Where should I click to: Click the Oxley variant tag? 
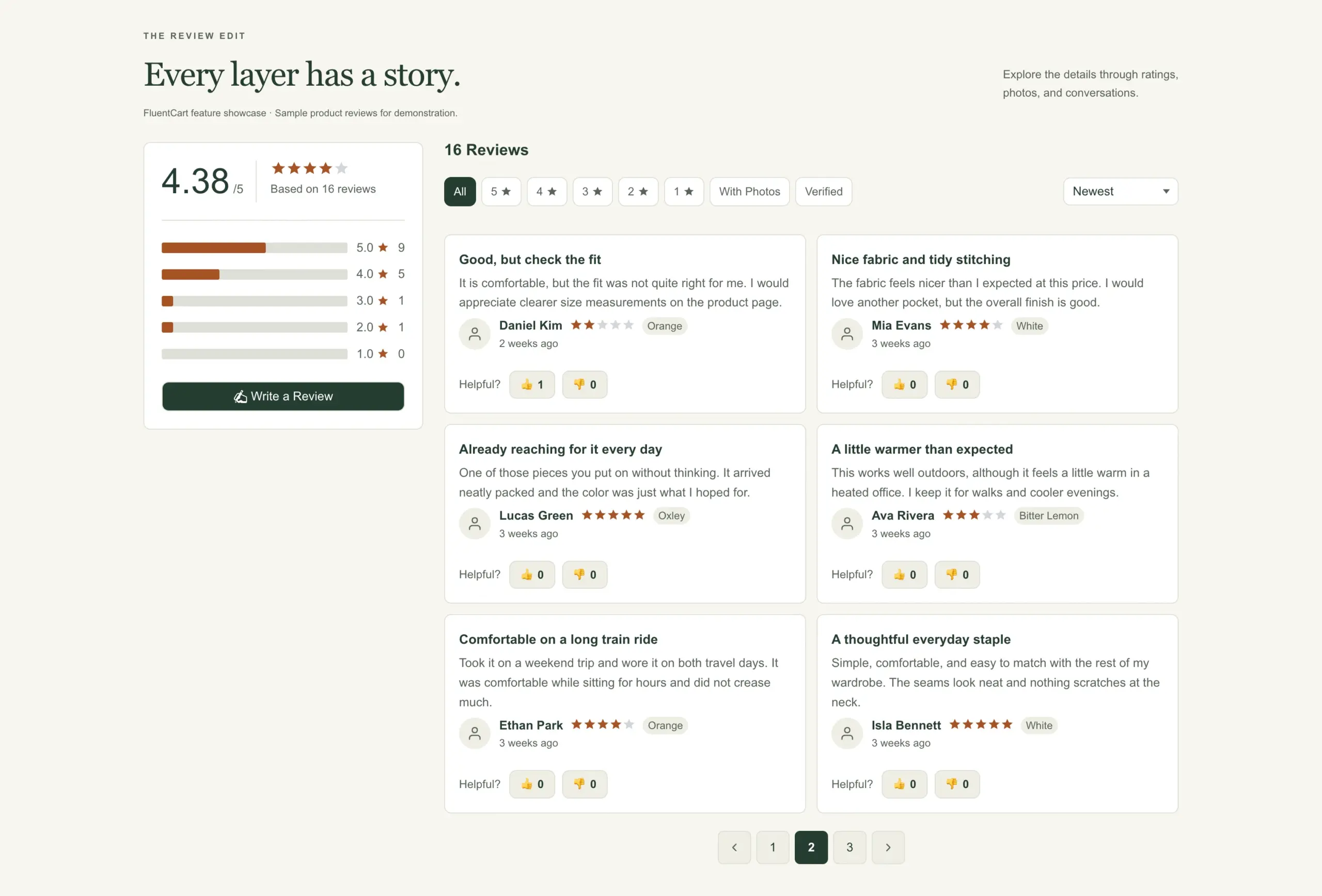671,515
